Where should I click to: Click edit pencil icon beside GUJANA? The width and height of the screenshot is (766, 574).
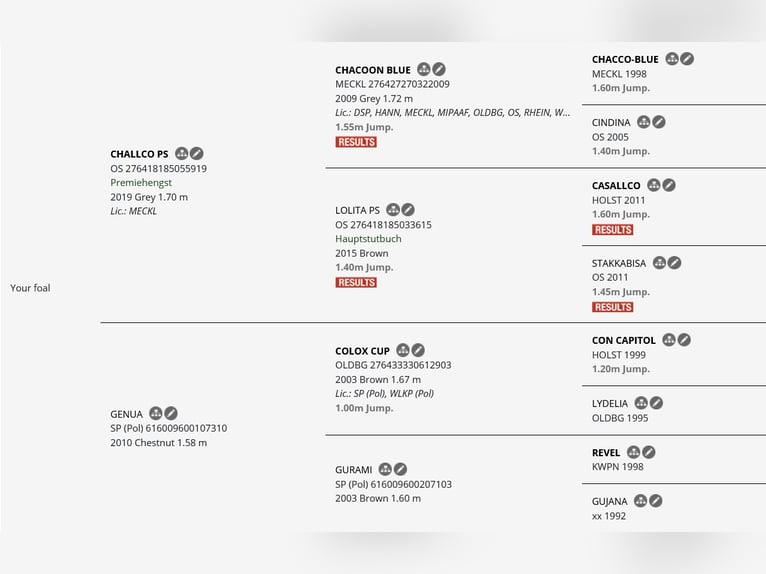tap(656, 501)
